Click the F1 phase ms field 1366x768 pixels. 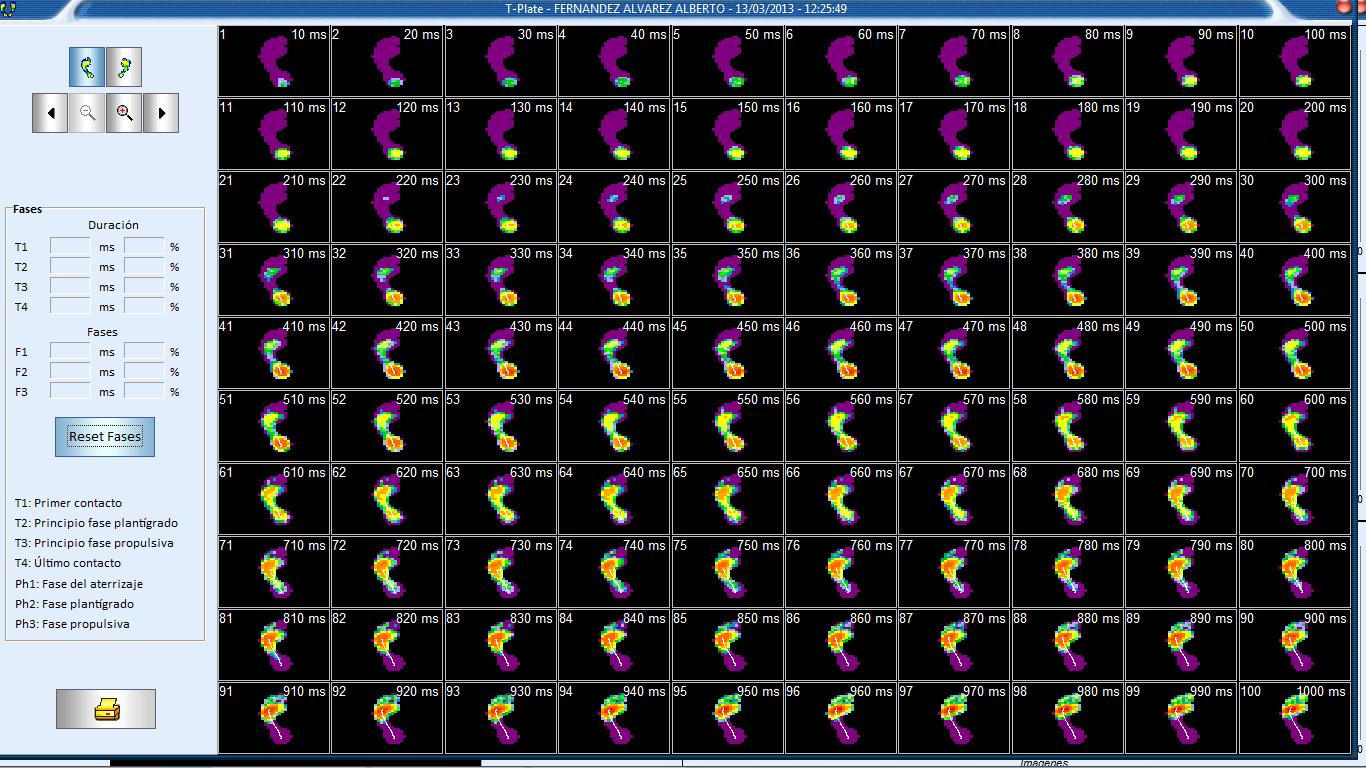tap(70, 352)
